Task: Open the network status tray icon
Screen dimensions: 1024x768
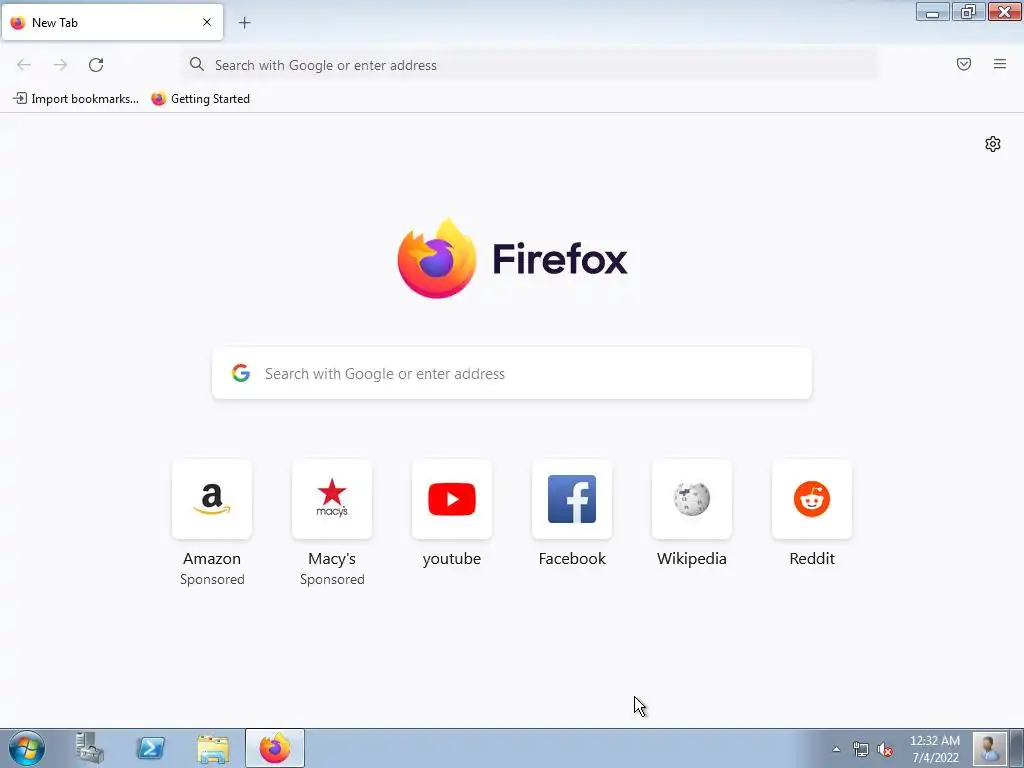Action: 861,749
